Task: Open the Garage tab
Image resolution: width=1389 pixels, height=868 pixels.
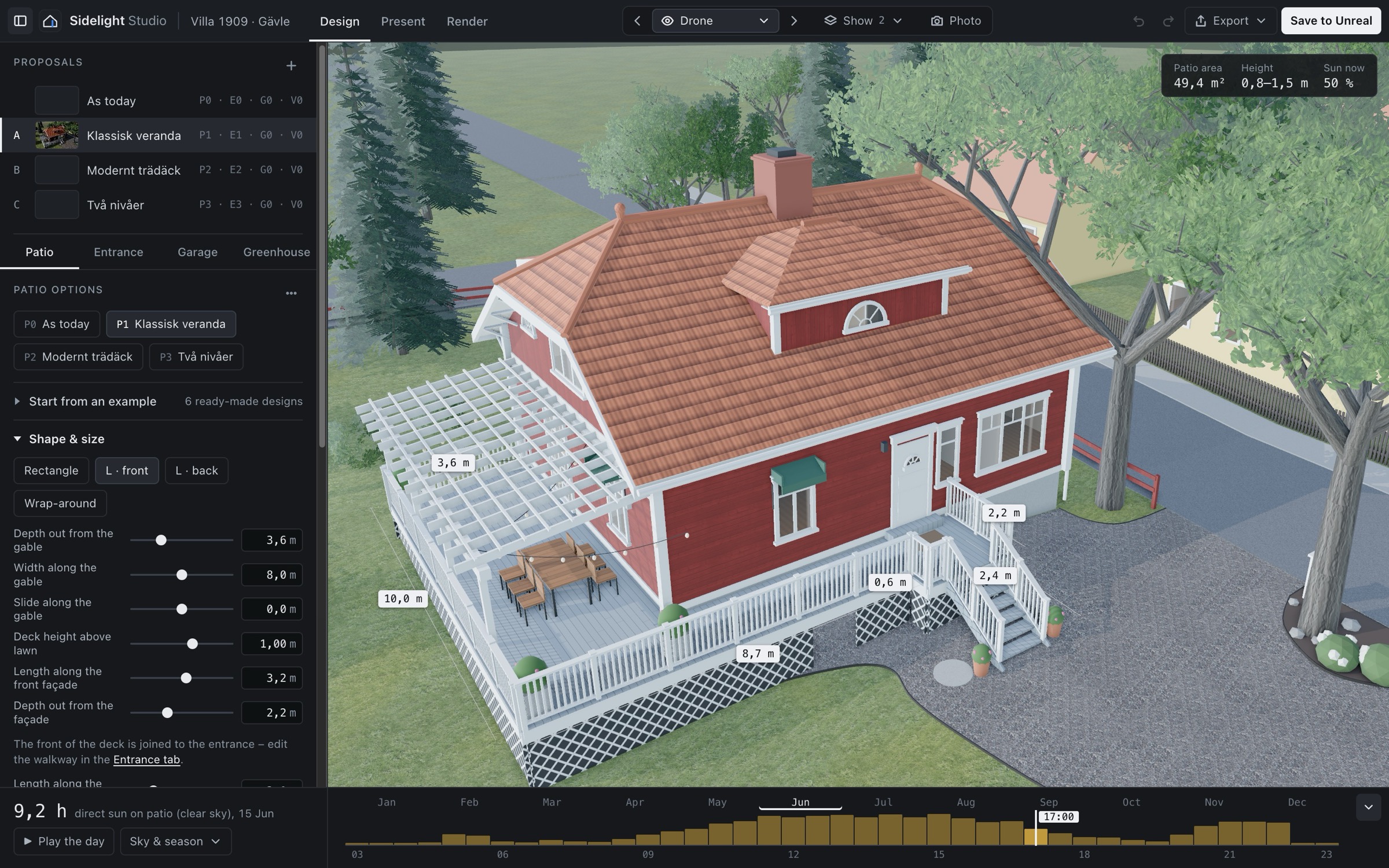Action: 197,252
